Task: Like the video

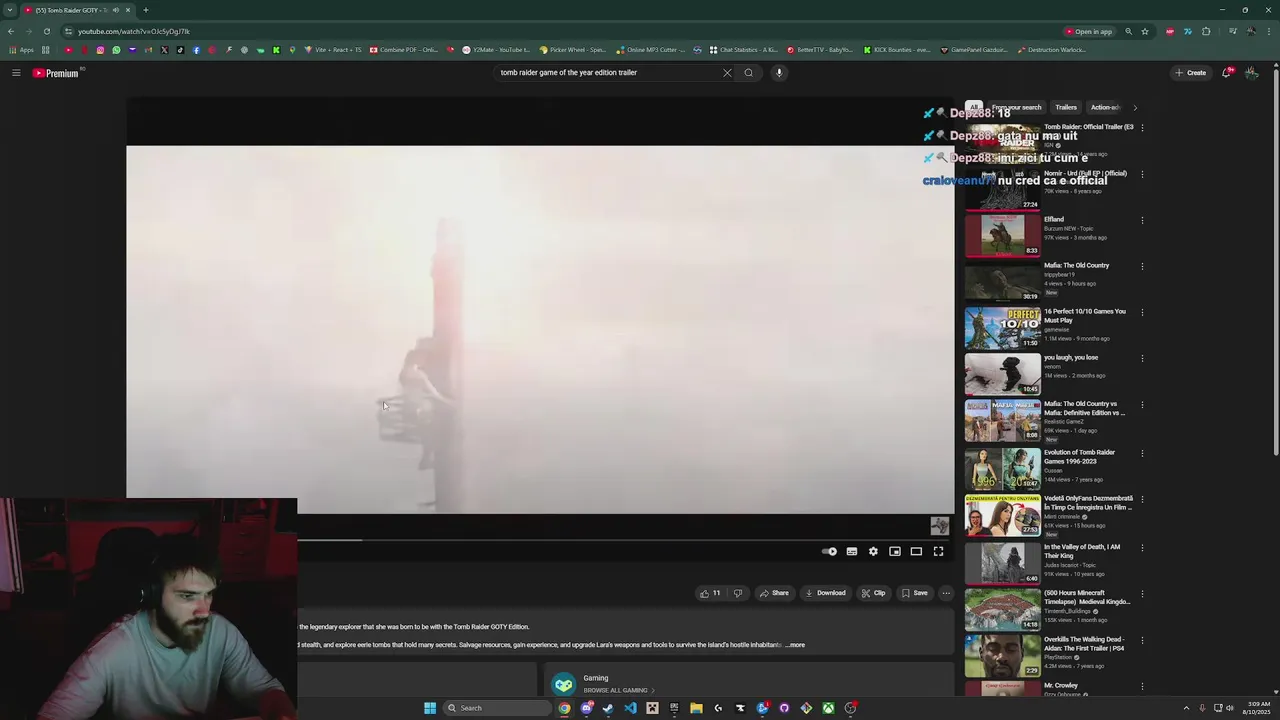Action: (x=710, y=593)
